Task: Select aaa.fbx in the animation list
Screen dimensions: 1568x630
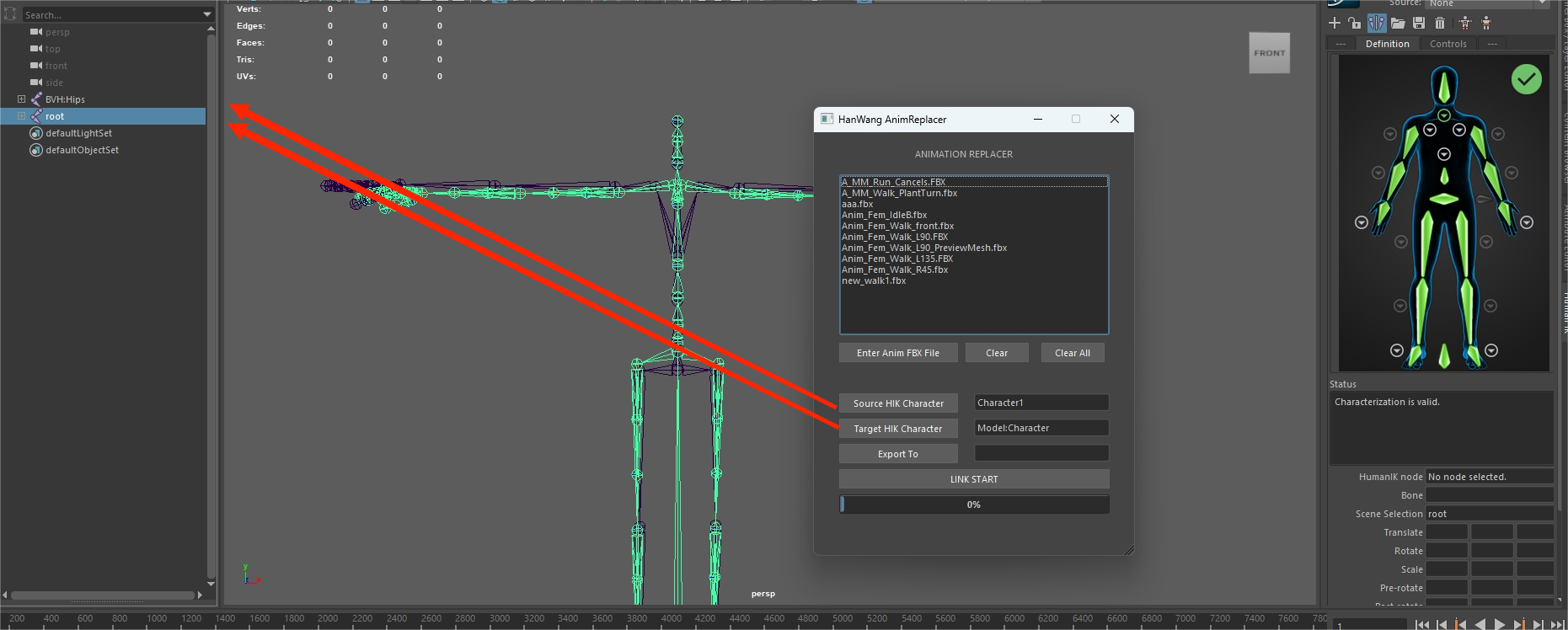Action: click(x=974, y=204)
